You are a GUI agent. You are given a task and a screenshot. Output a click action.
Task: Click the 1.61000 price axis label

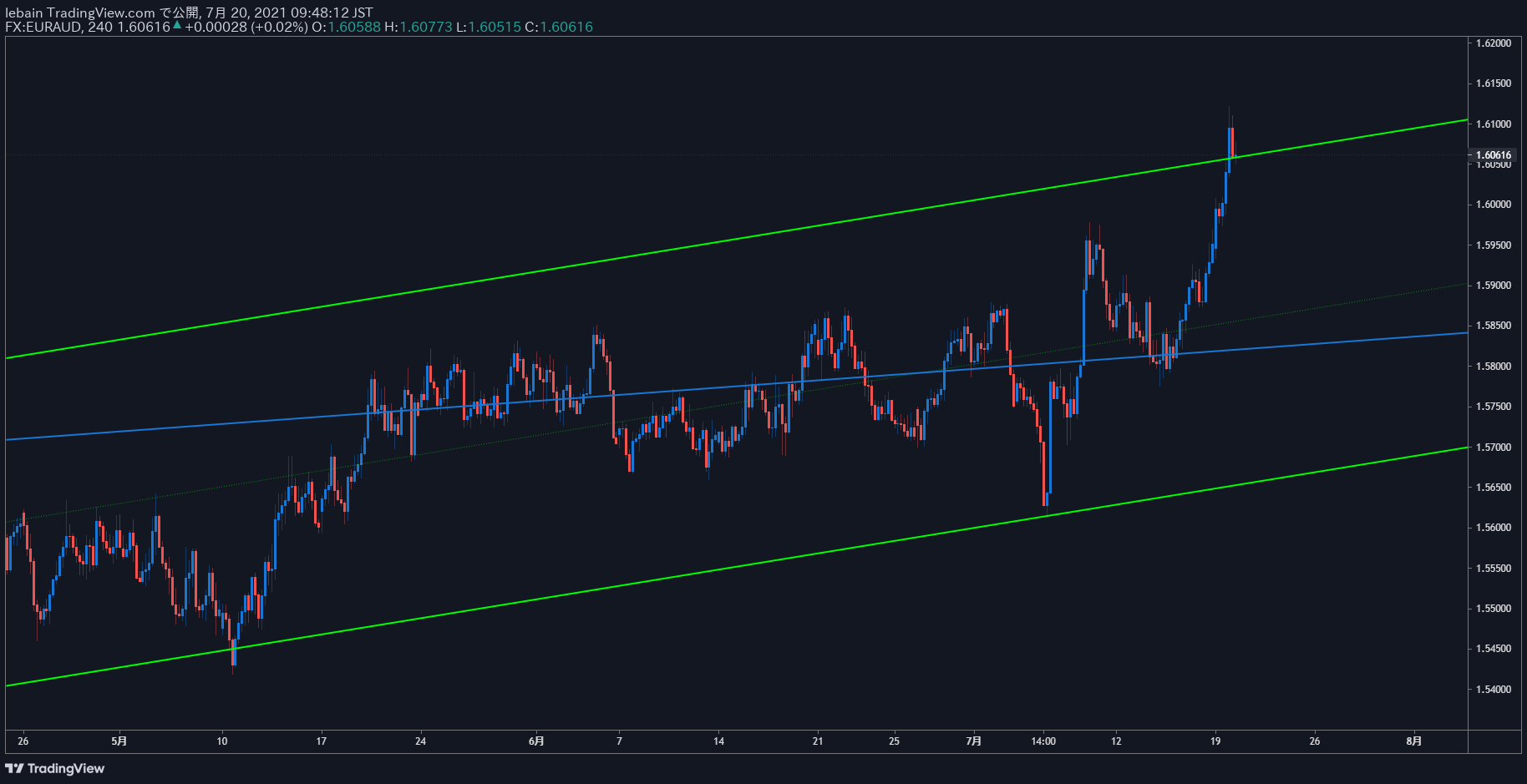click(x=1494, y=124)
